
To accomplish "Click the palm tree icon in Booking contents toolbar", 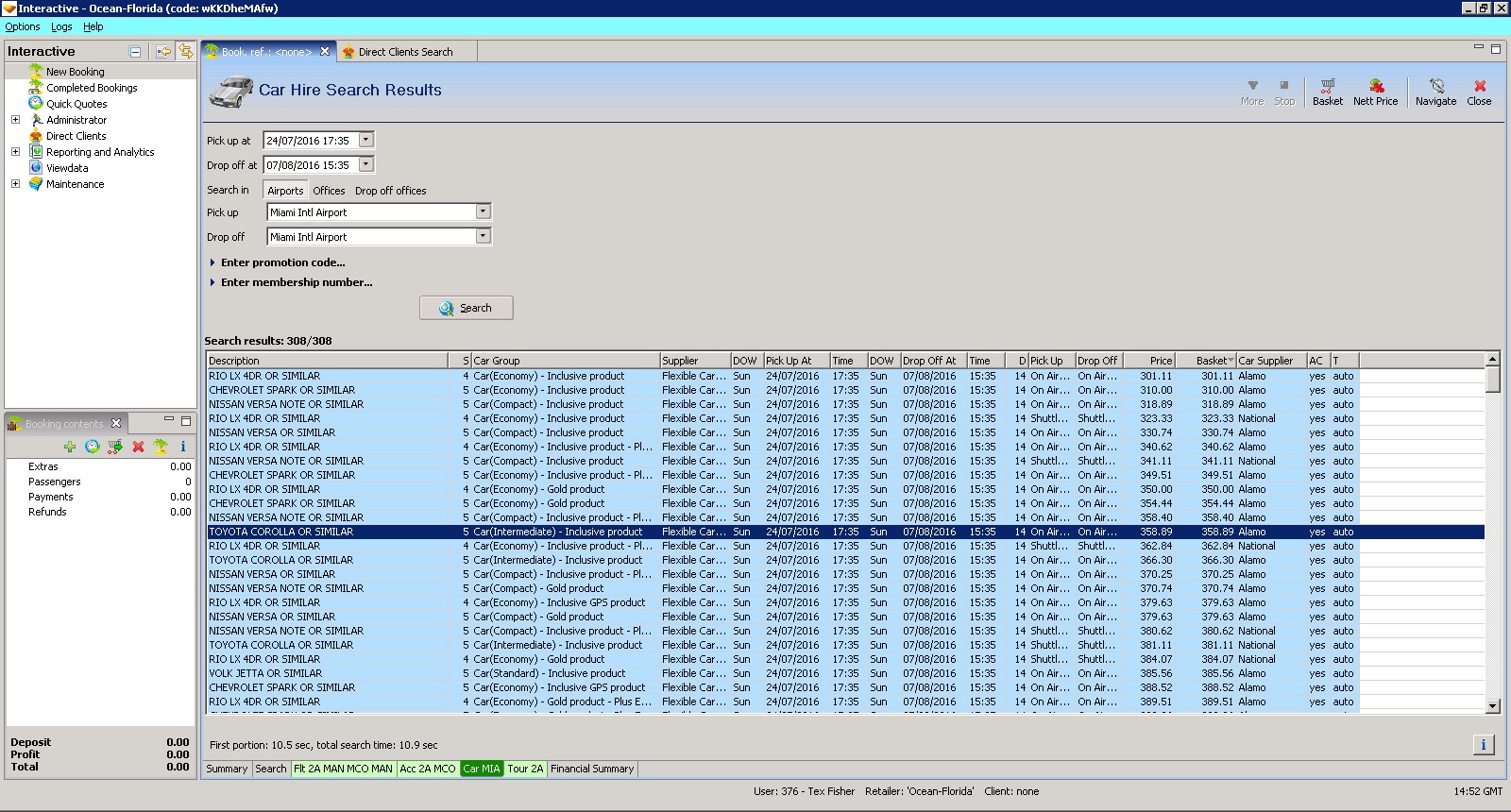I will 161,447.
